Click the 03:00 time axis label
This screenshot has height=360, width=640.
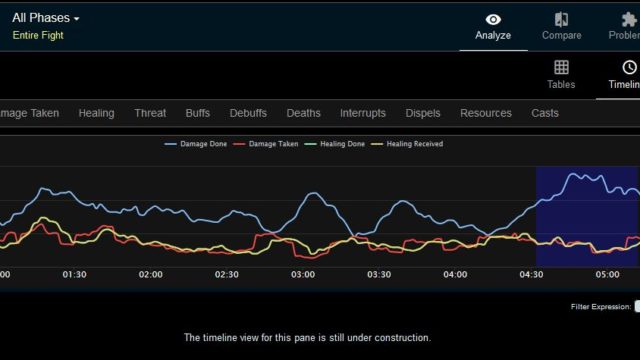(x=303, y=275)
